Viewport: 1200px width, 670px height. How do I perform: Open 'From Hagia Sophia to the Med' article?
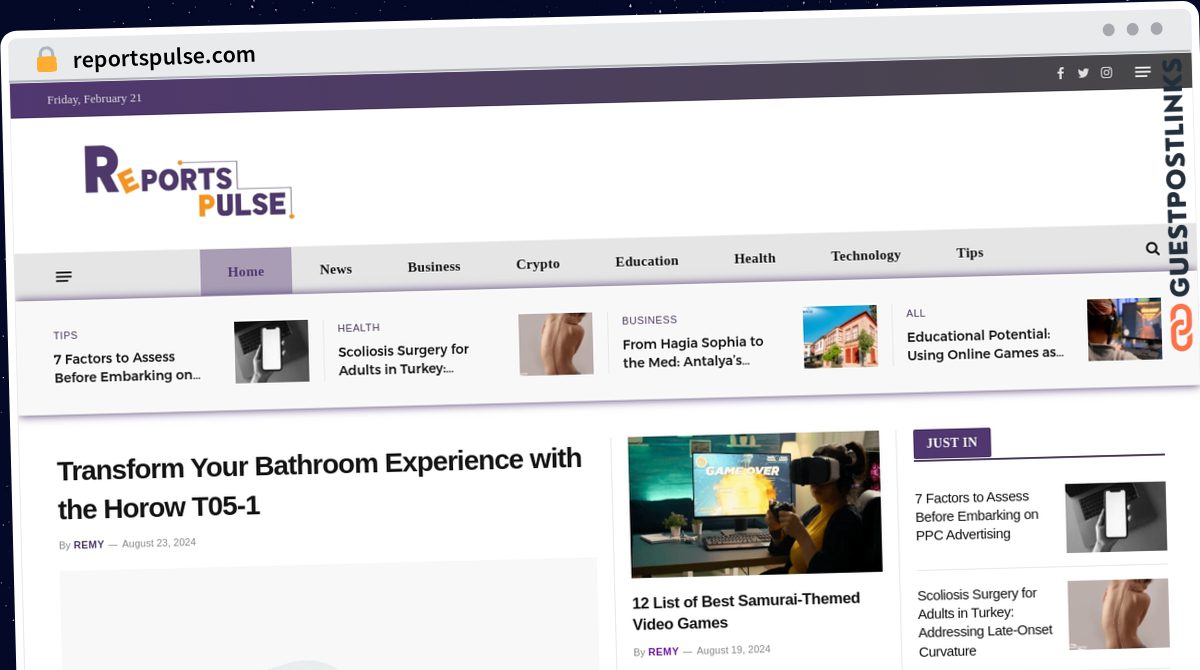pyautogui.click(x=693, y=352)
